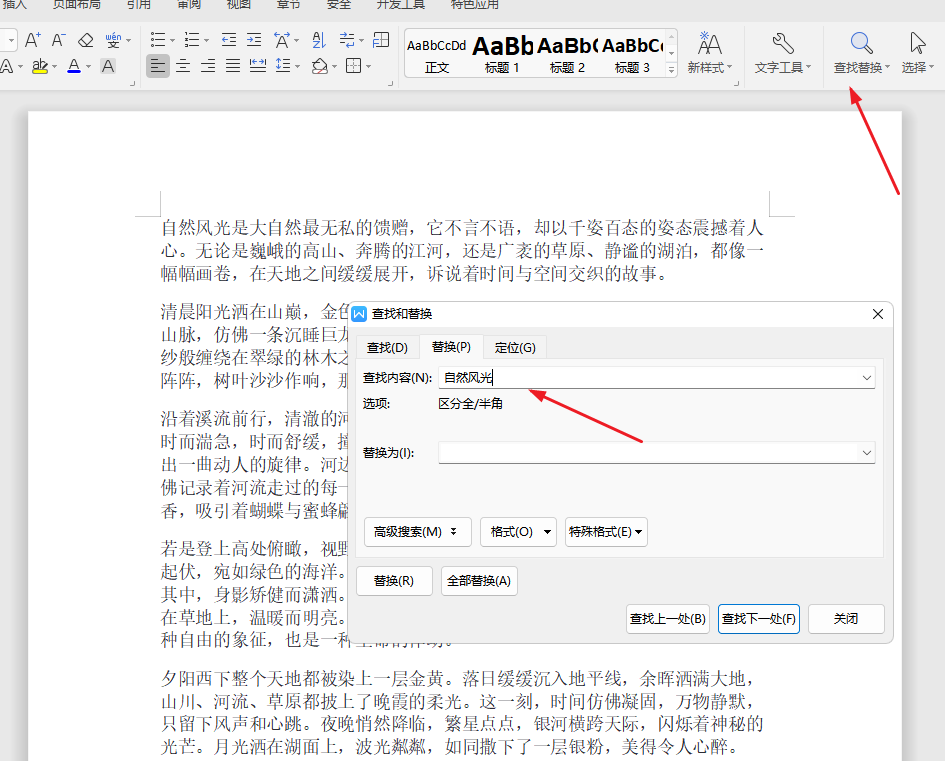Click the AZ sort icon
945x761 pixels.
click(x=316, y=40)
